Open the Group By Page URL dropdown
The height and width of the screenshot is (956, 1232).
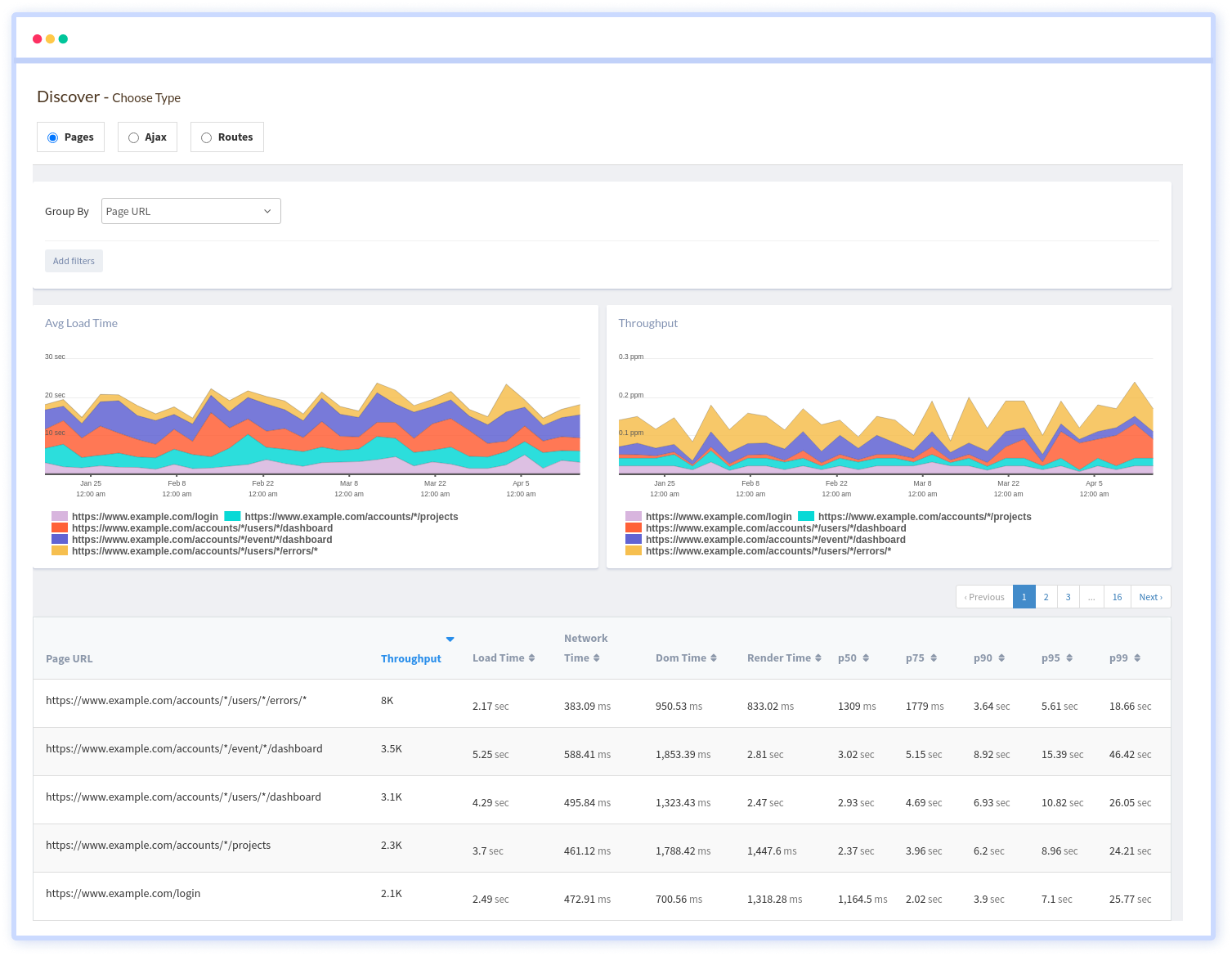(191, 211)
